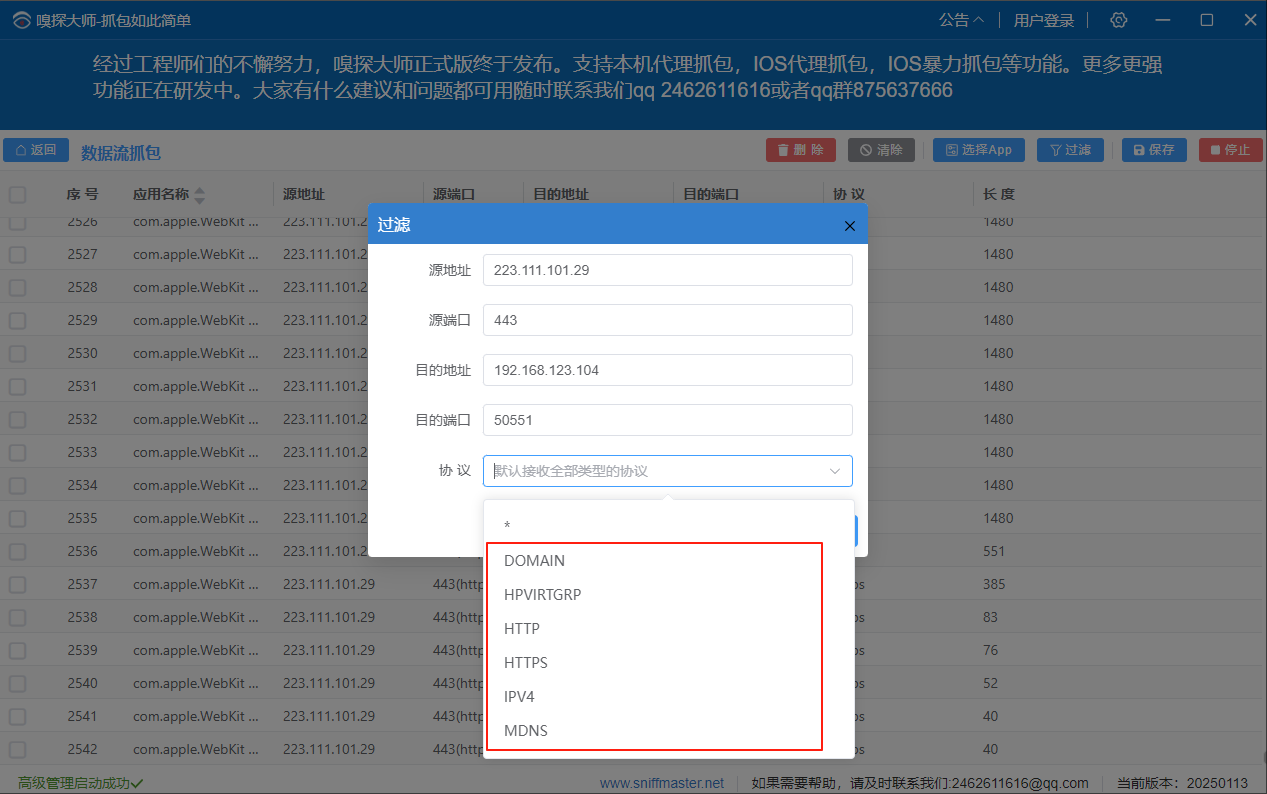The width and height of the screenshot is (1267, 794).
Task: Click the 保存 save button
Action: [1154, 150]
